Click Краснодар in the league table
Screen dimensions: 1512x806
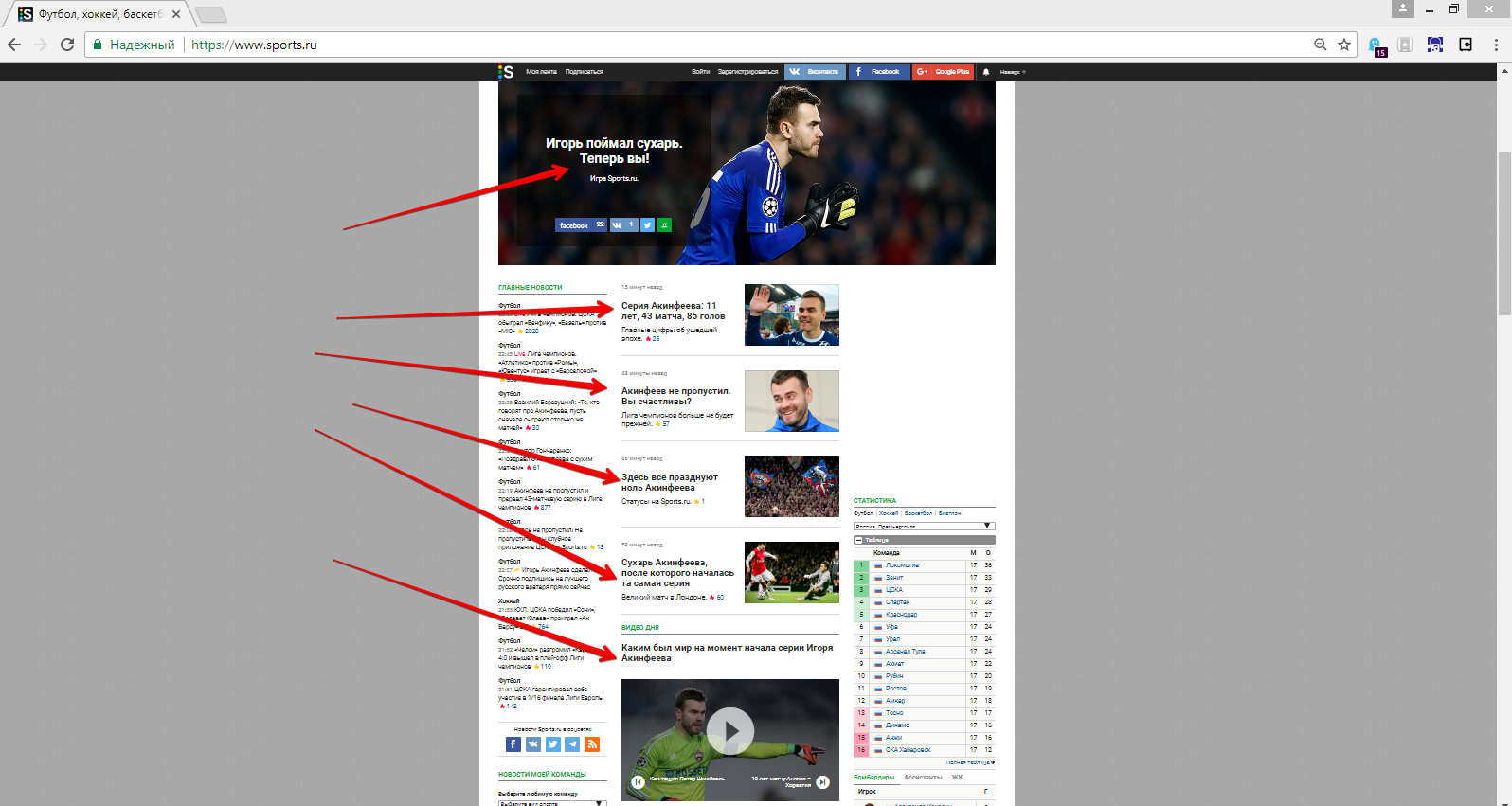(901, 615)
